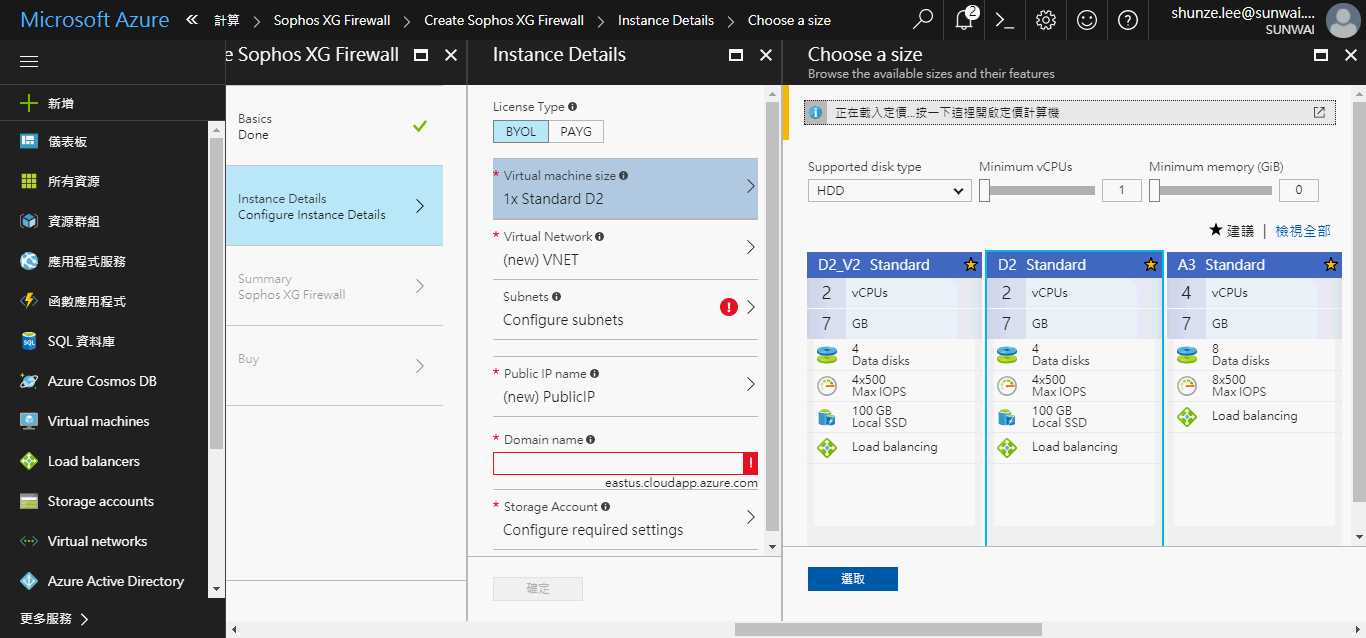Open Azure Active Directory in sidebar
The image size is (1366, 638).
click(x=105, y=582)
